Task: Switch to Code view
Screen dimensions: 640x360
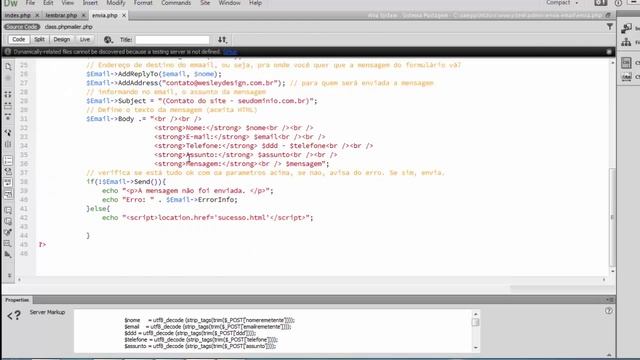Action: [18, 40]
